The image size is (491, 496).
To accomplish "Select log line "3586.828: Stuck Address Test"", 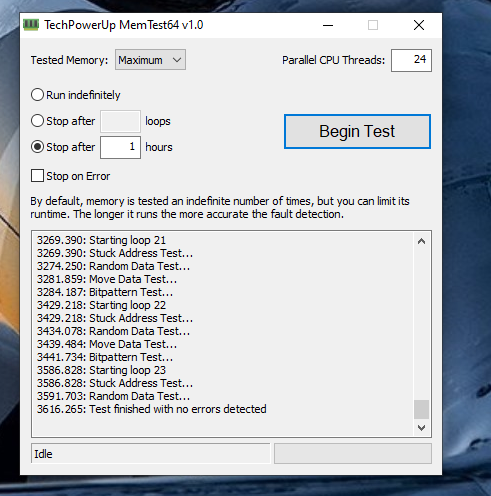I will [115, 383].
